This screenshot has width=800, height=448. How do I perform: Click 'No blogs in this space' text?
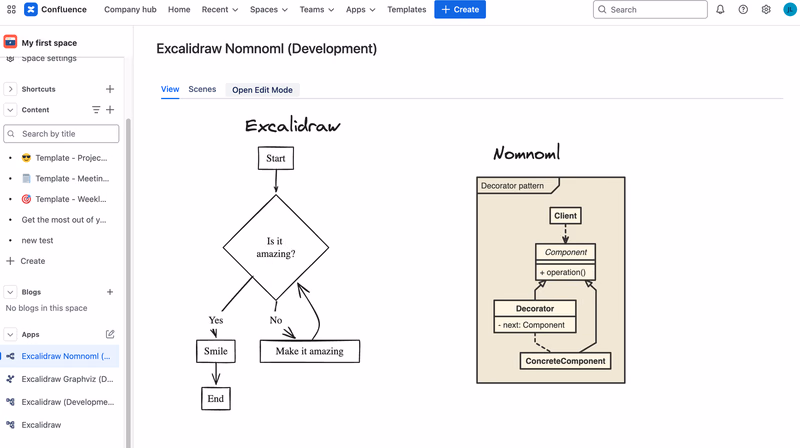pos(46,308)
